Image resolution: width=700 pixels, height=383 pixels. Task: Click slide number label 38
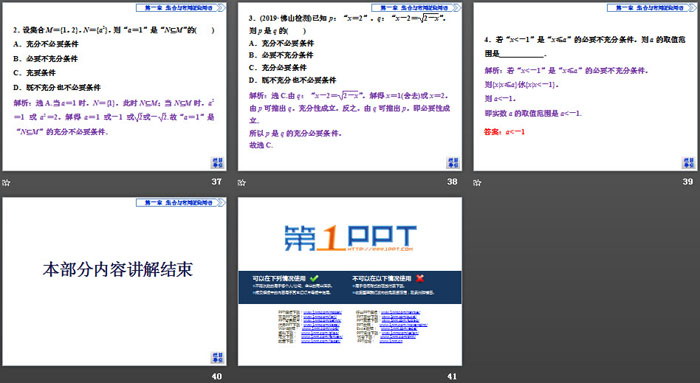tap(452, 181)
